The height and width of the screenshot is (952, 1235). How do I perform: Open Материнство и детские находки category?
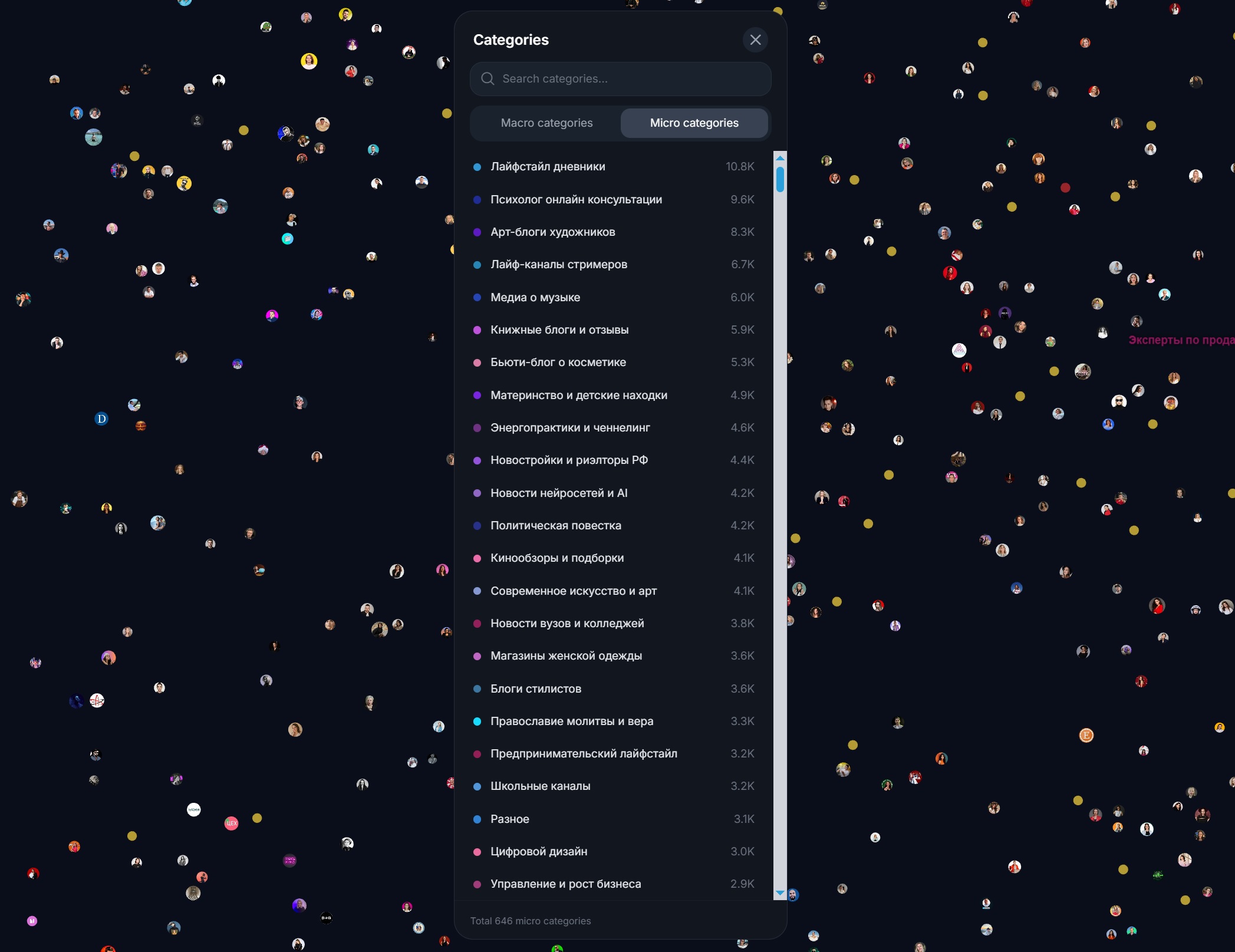(614, 396)
